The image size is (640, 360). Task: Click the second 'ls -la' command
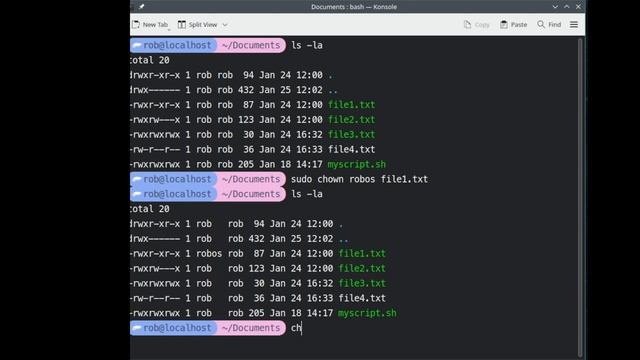click(x=307, y=194)
